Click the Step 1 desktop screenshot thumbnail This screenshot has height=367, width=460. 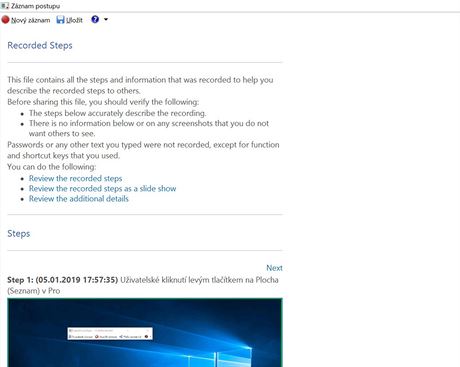tap(145, 332)
